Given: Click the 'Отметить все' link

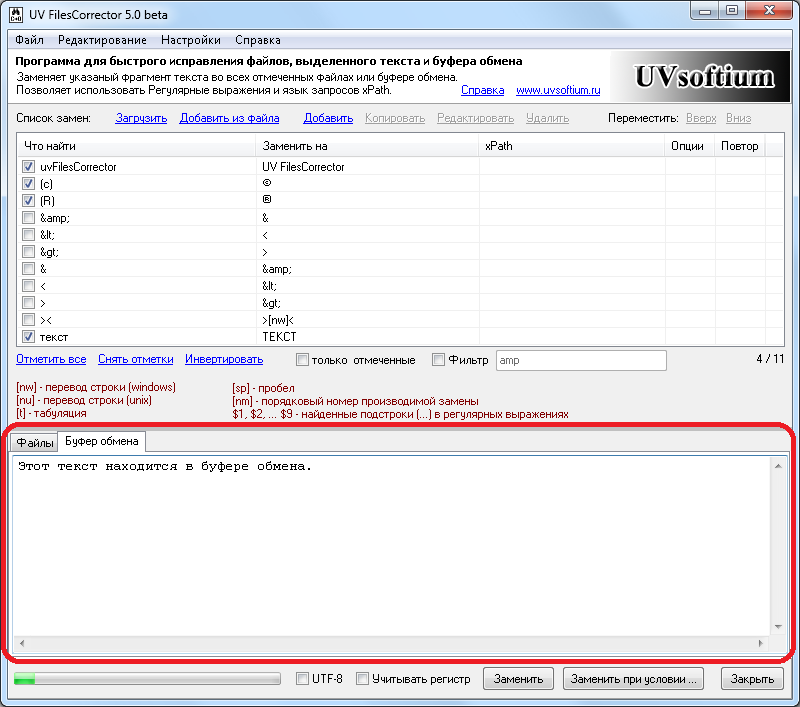Looking at the screenshot, I should [x=51, y=359].
